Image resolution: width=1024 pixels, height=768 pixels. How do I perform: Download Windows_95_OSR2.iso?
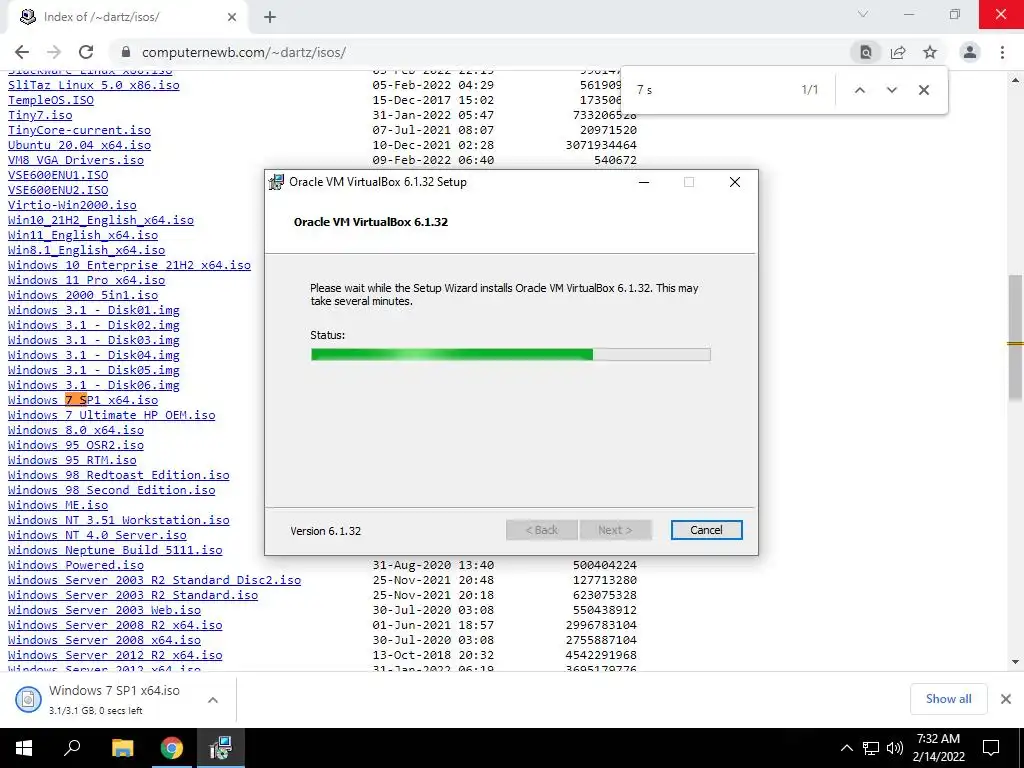coord(76,445)
